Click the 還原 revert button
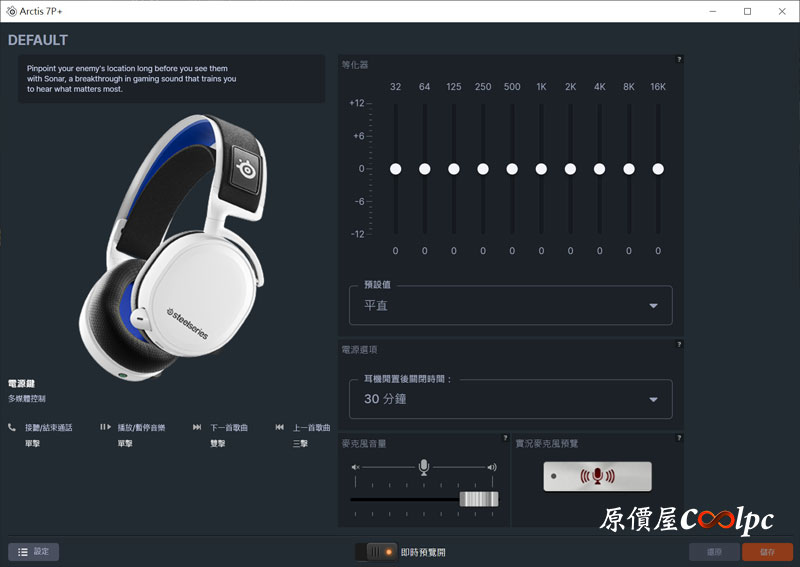 (x=713, y=552)
